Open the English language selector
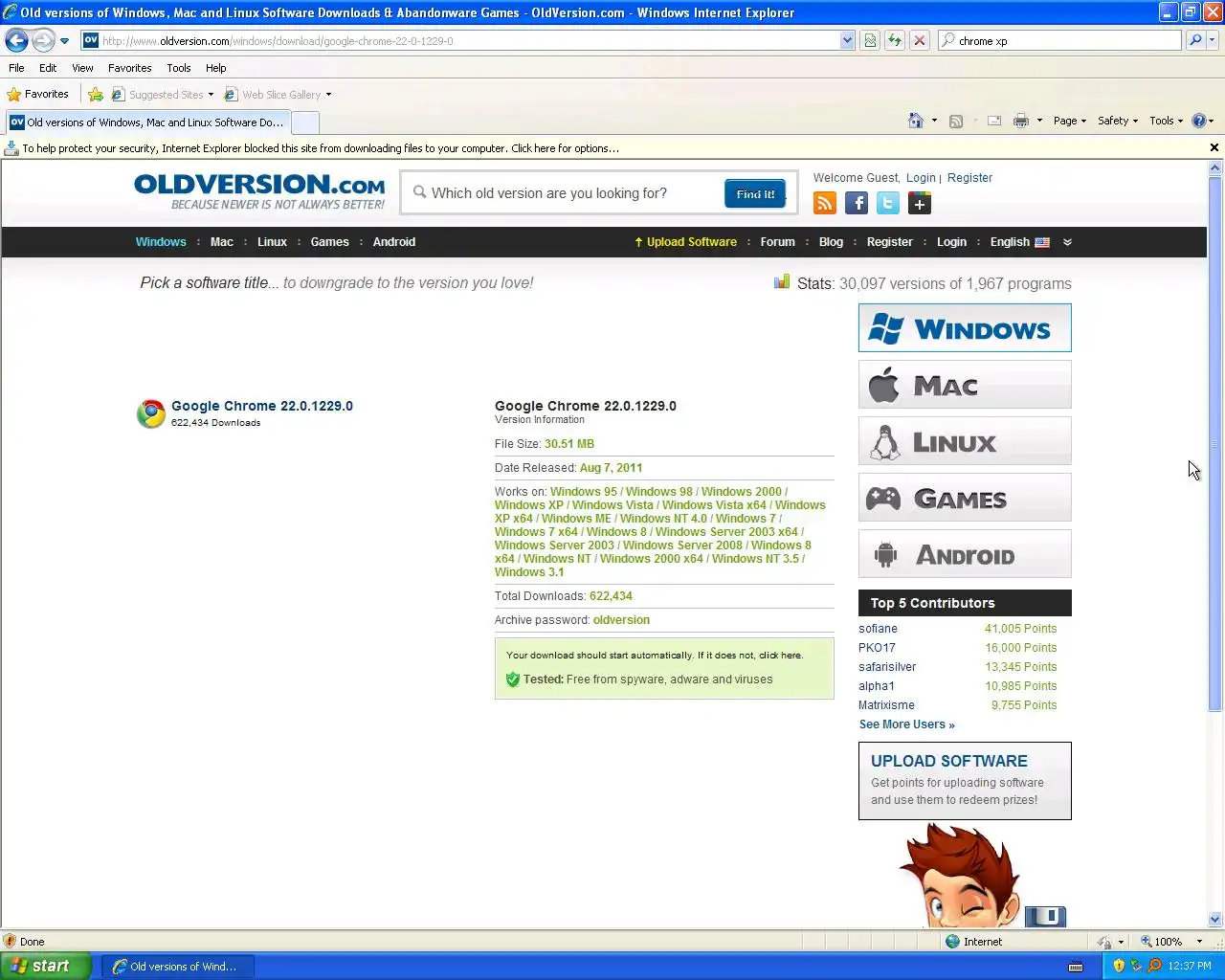This screenshot has height=980, width=1225. pos(1019,242)
